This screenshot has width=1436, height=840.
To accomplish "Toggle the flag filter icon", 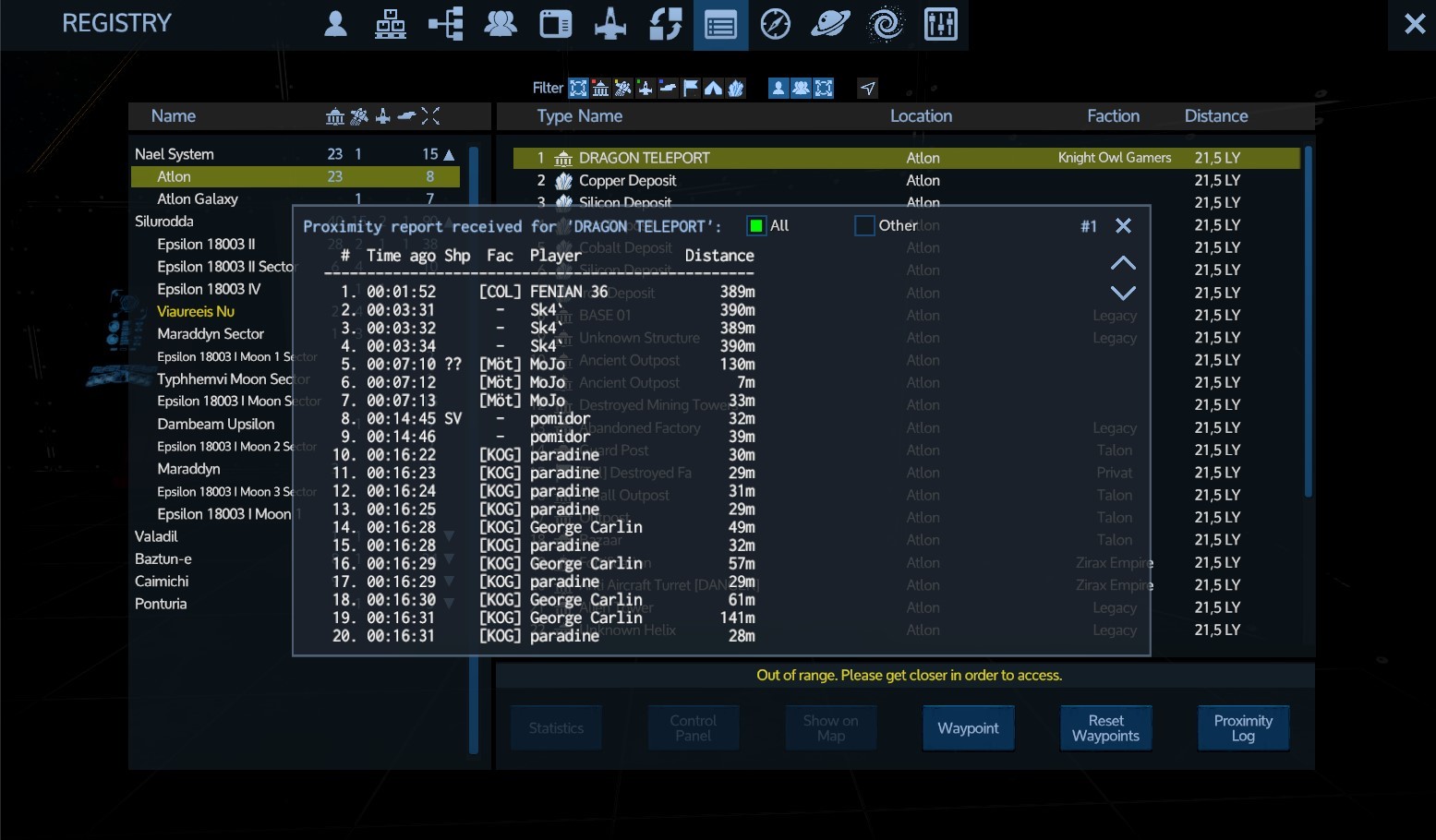I will coord(691,88).
